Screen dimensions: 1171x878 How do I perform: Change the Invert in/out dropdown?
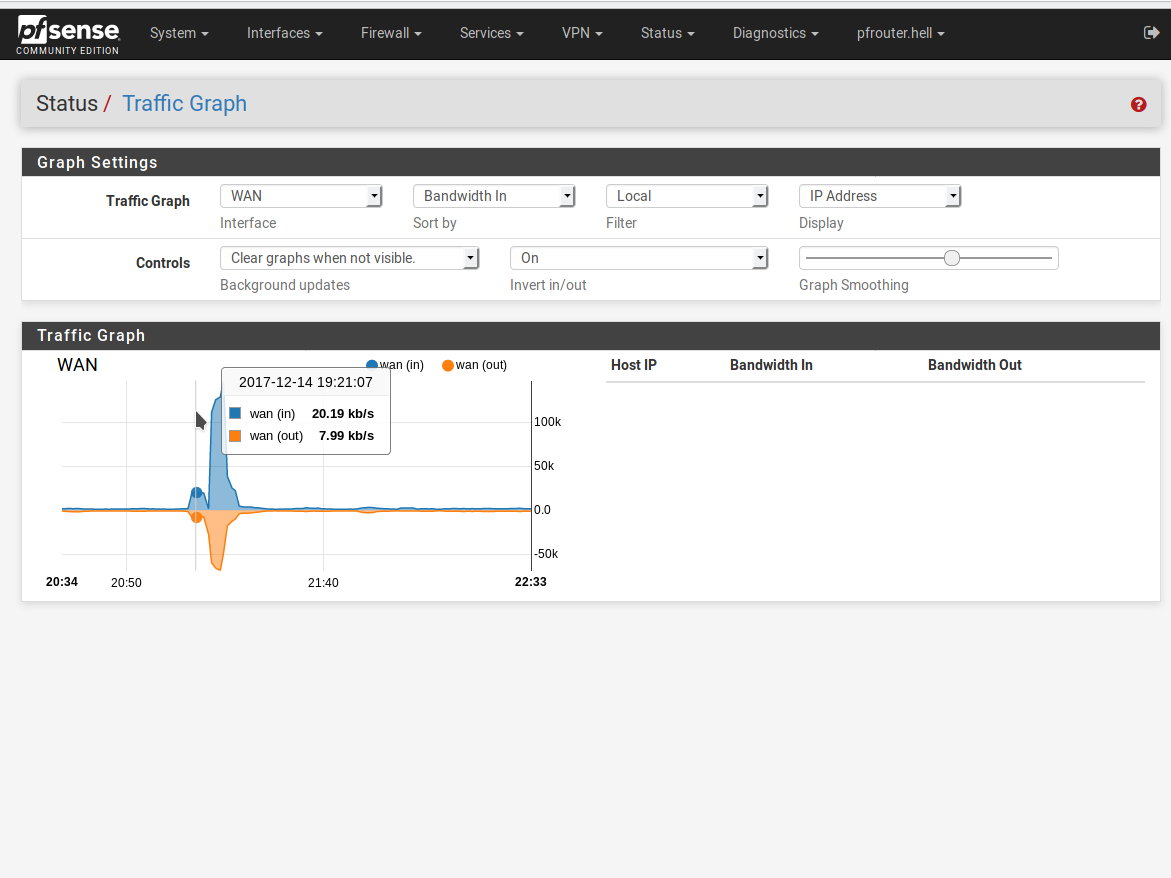tap(639, 258)
